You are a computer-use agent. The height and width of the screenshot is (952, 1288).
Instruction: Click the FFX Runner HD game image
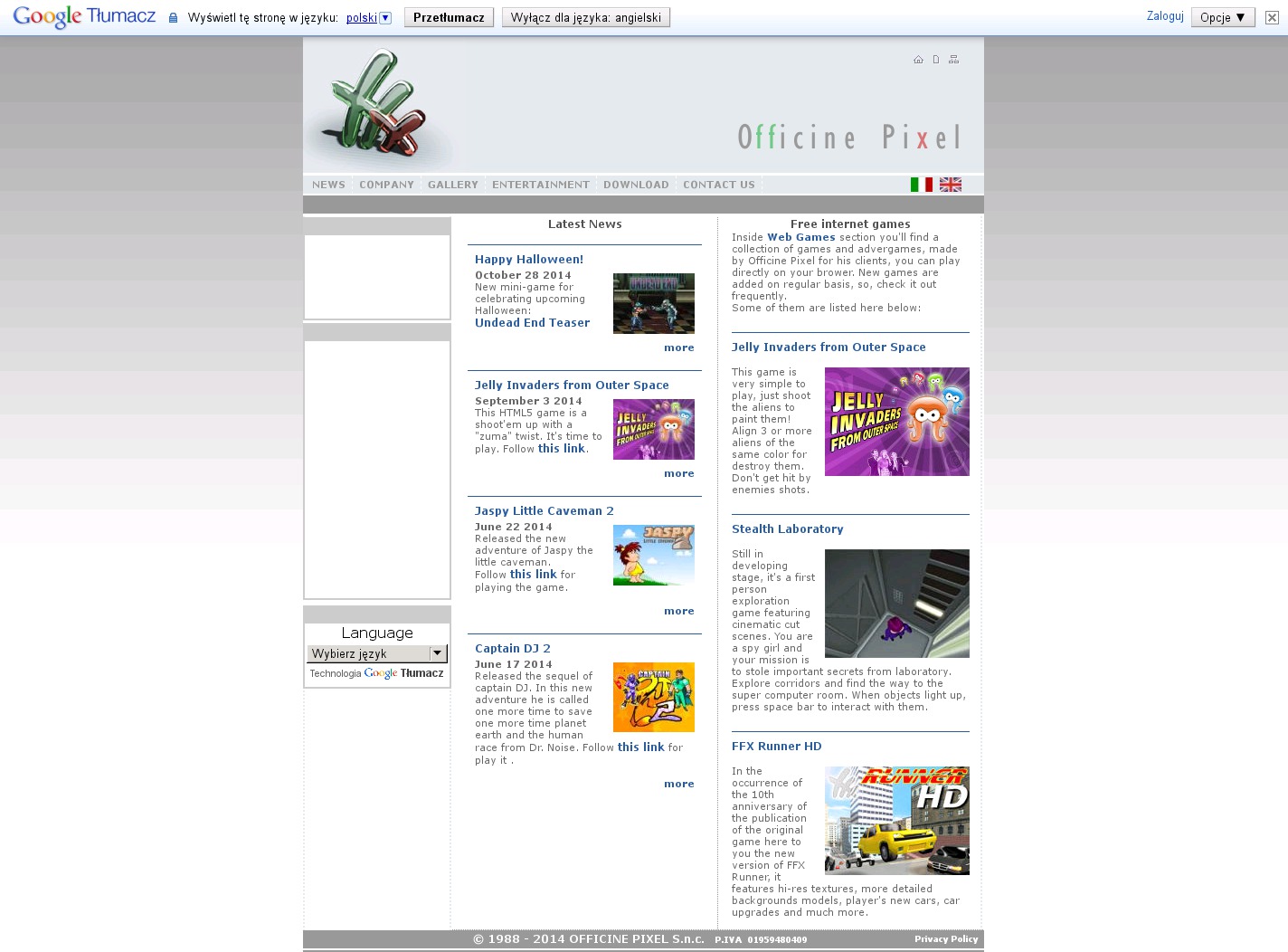pyautogui.click(x=896, y=821)
